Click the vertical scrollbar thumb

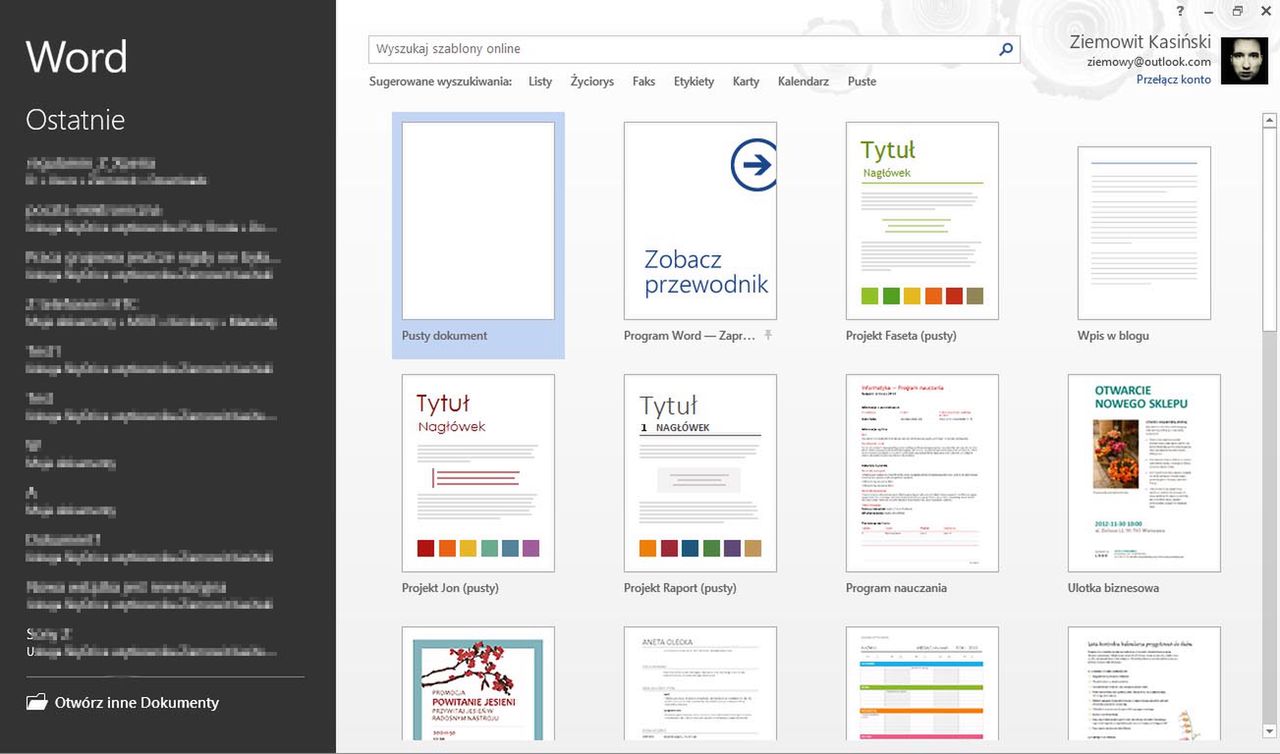(1269, 230)
